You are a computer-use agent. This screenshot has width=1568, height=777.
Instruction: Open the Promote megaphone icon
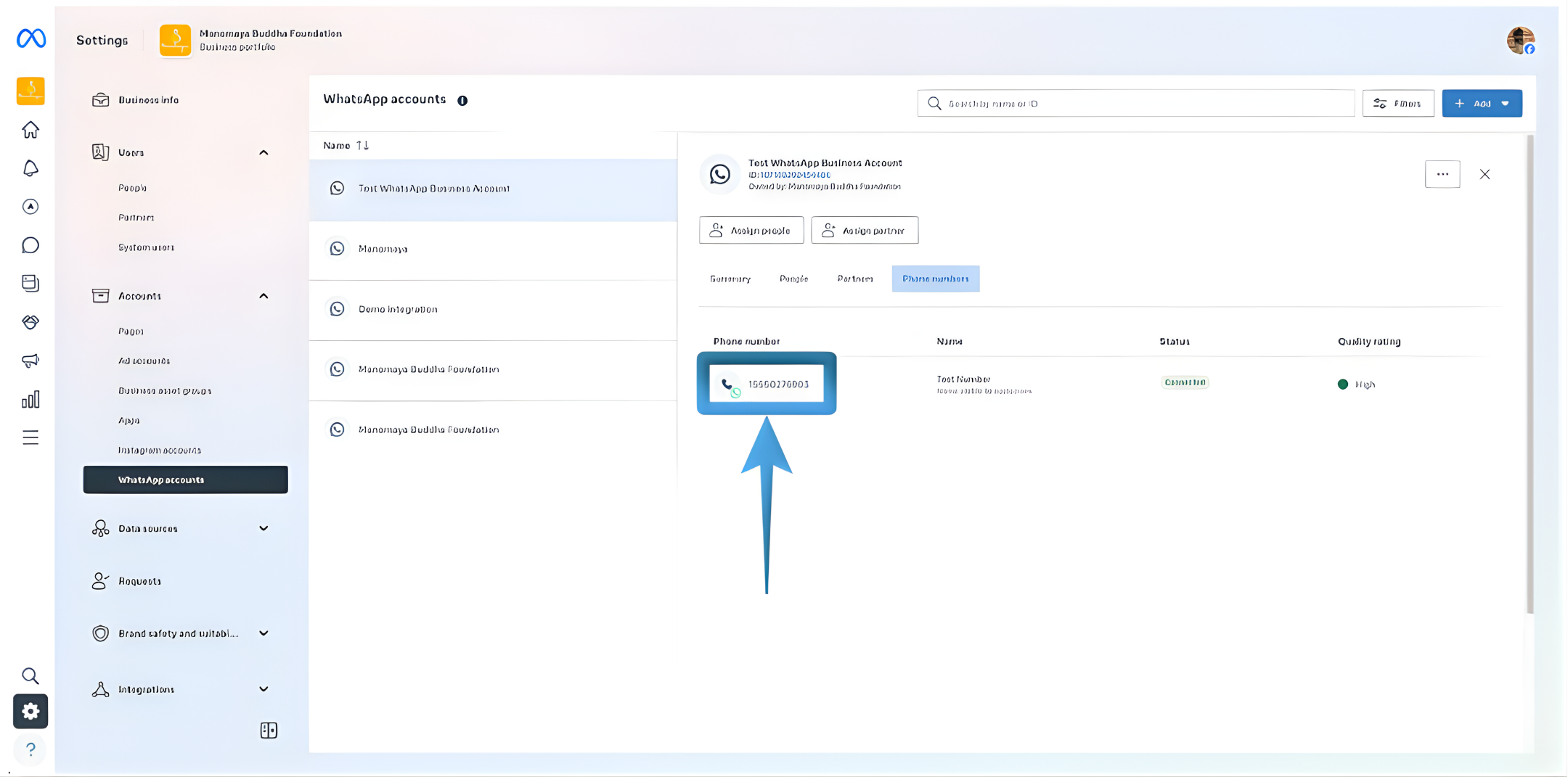click(x=30, y=361)
